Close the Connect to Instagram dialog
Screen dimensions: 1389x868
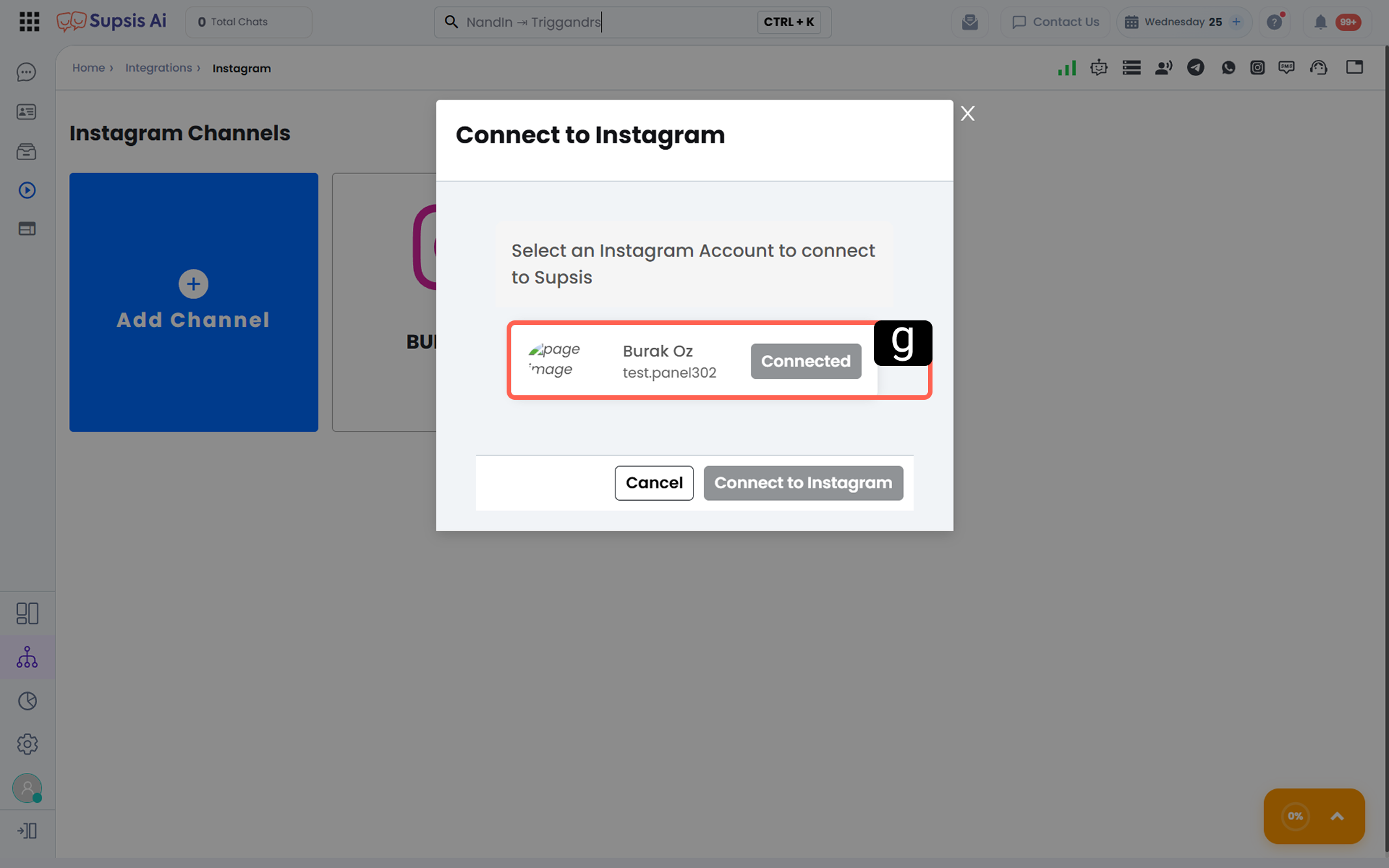968,113
